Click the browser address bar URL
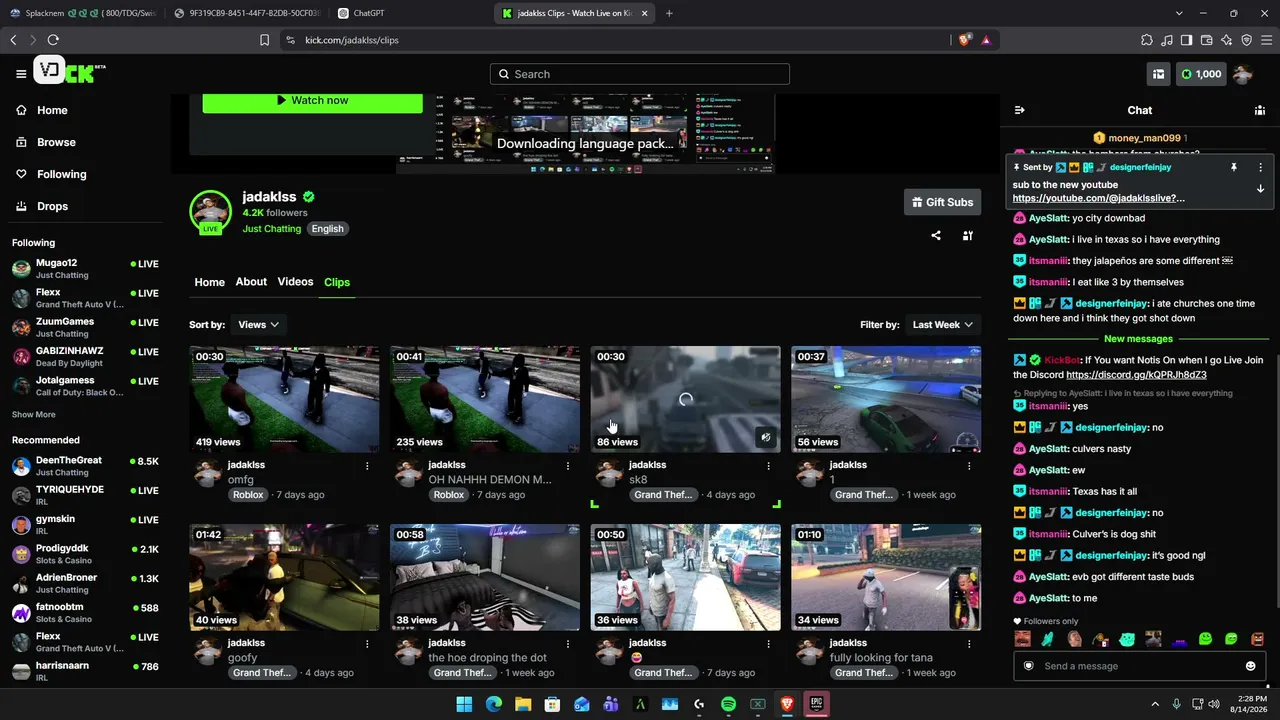Image resolution: width=1280 pixels, height=720 pixels. click(x=352, y=40)
